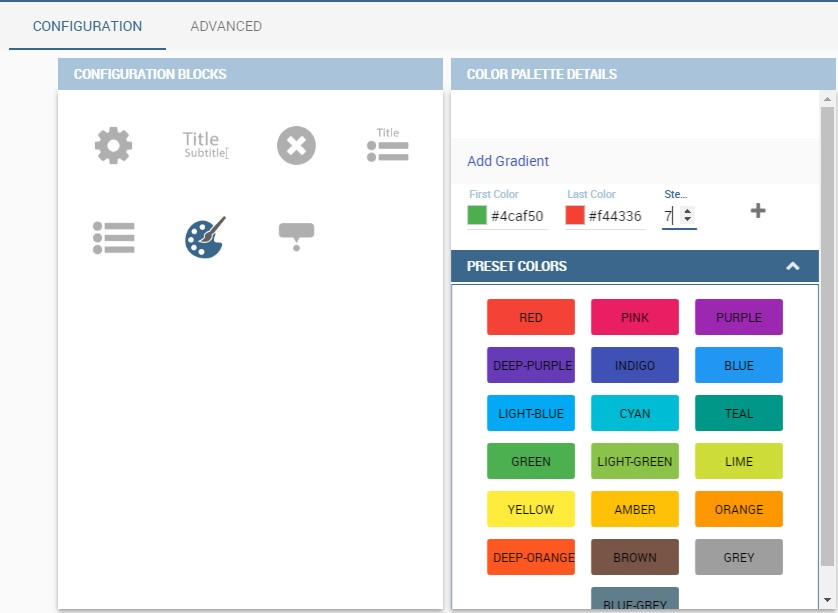838x613 pixels.
Task: Click the palette details scrollbar down arrow
Action: tap(827, 600)
